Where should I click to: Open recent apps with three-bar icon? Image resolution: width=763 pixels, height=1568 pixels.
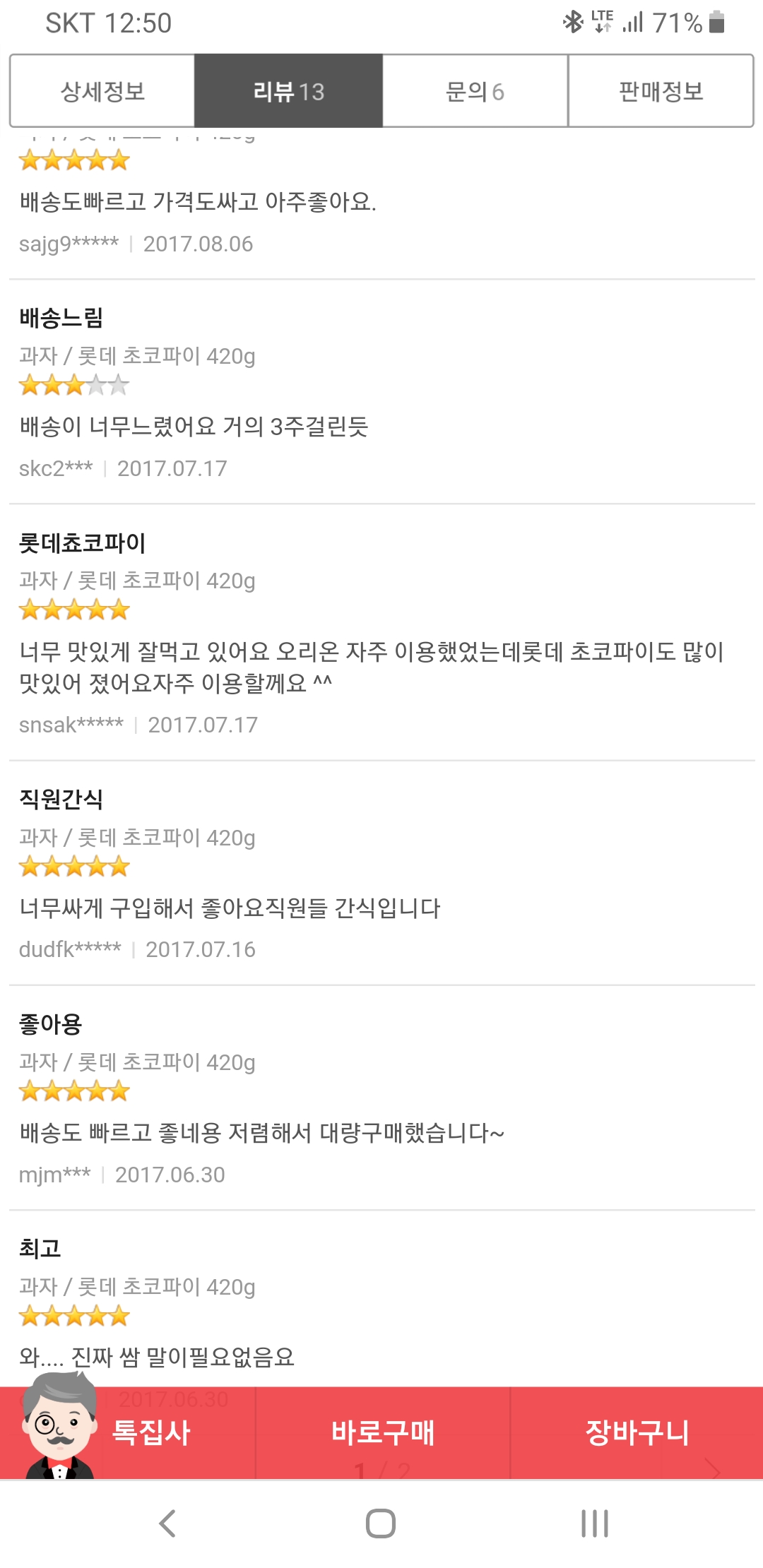point(594,1523)
